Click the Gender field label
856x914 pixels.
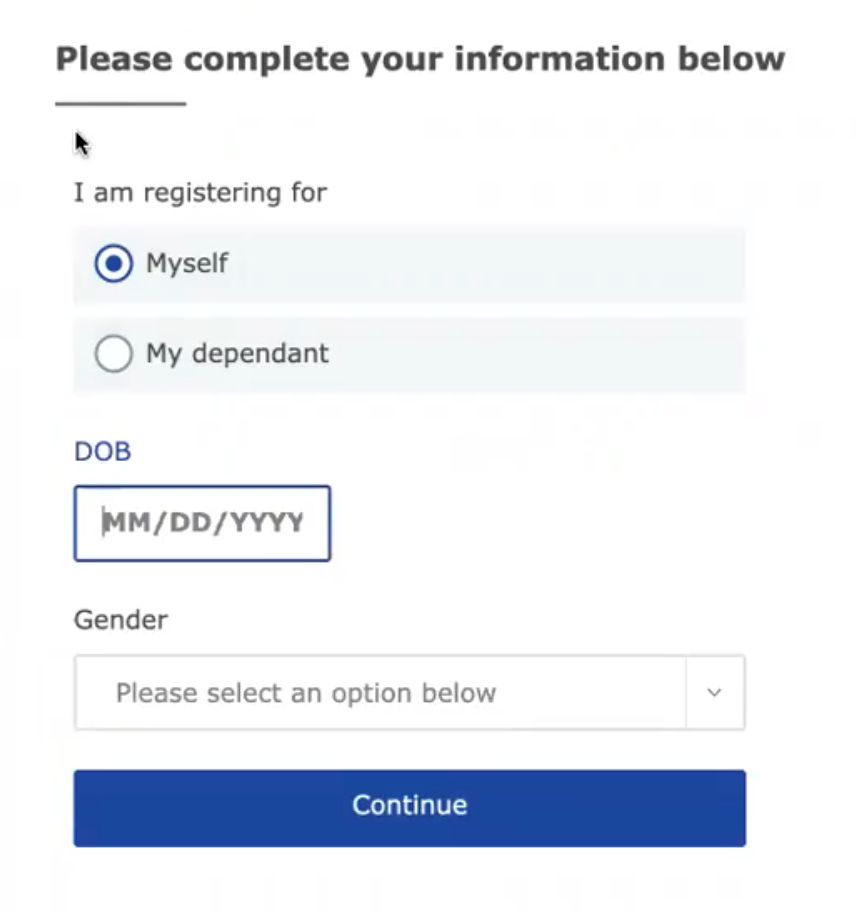(x=120, y=620)
